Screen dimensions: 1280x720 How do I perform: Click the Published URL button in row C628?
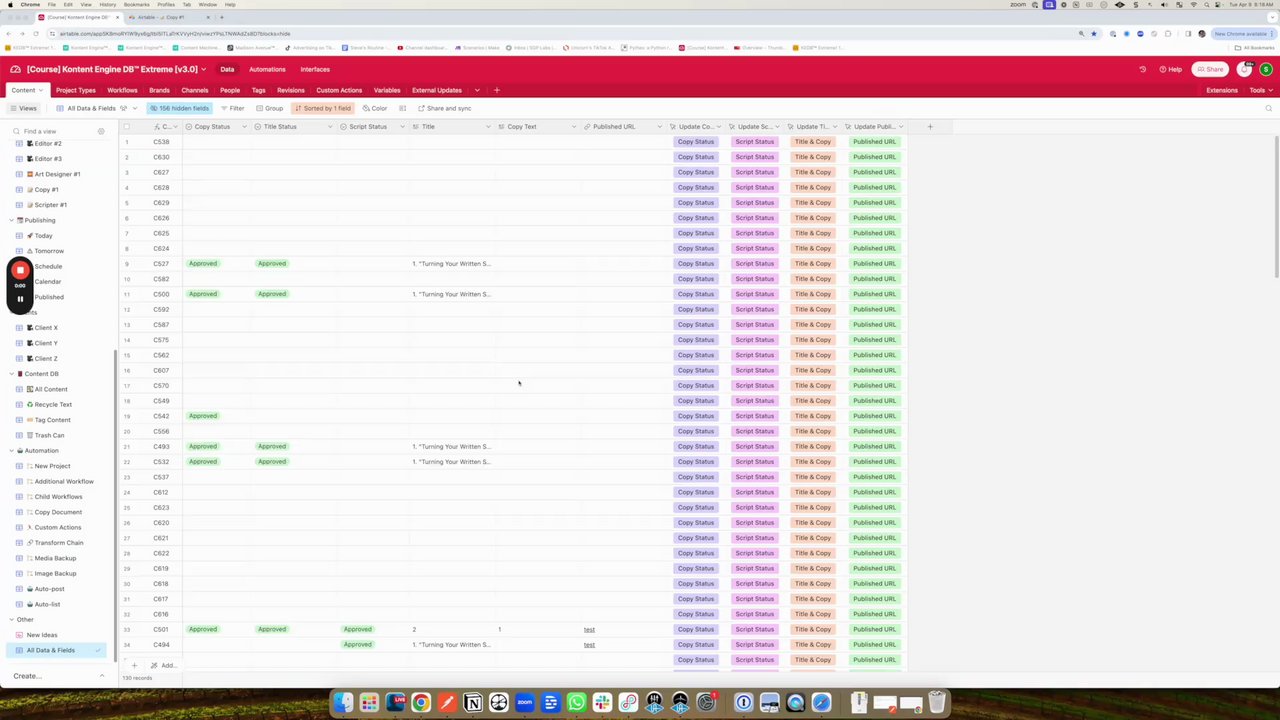coord(874,187)
